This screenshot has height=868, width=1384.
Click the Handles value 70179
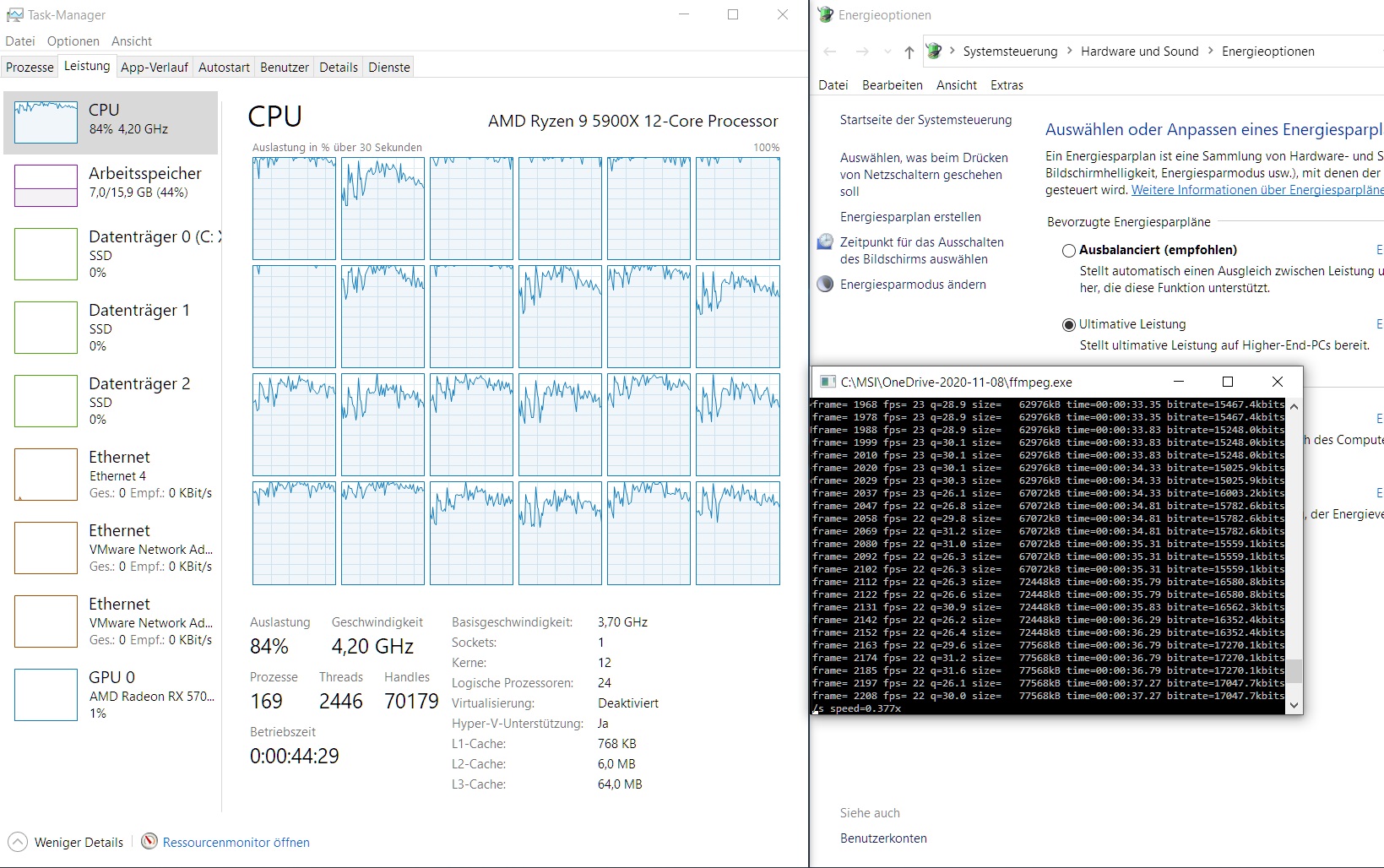point(411,701)
